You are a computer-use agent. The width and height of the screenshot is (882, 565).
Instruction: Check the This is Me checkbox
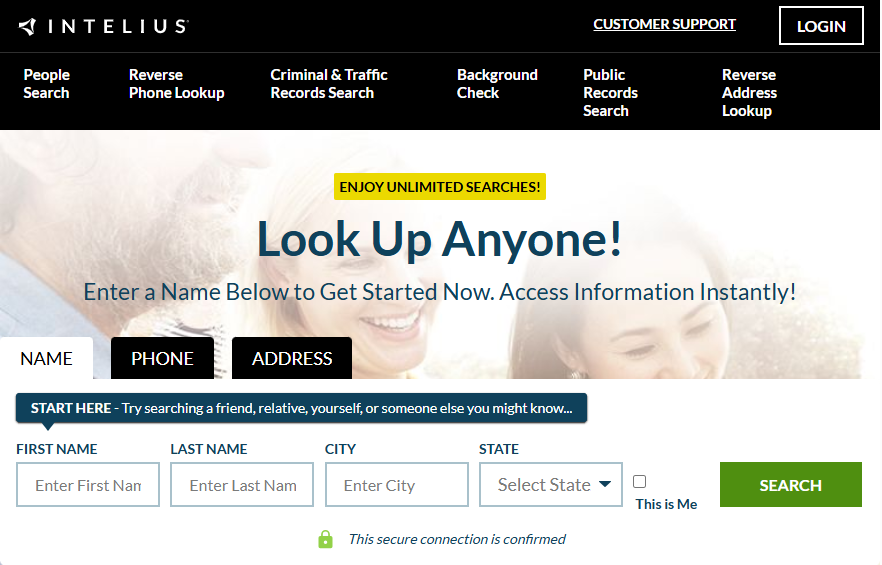pos(640,482)
